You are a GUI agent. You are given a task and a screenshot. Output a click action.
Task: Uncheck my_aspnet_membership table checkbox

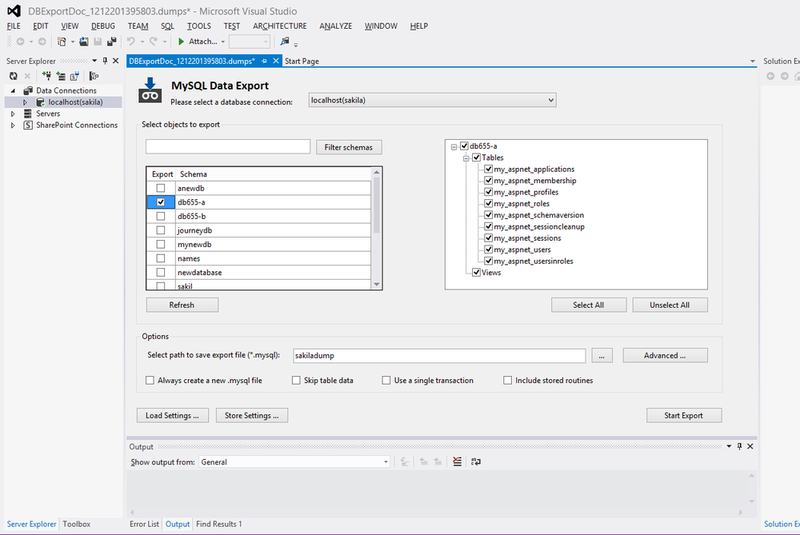tap(488, 181)
